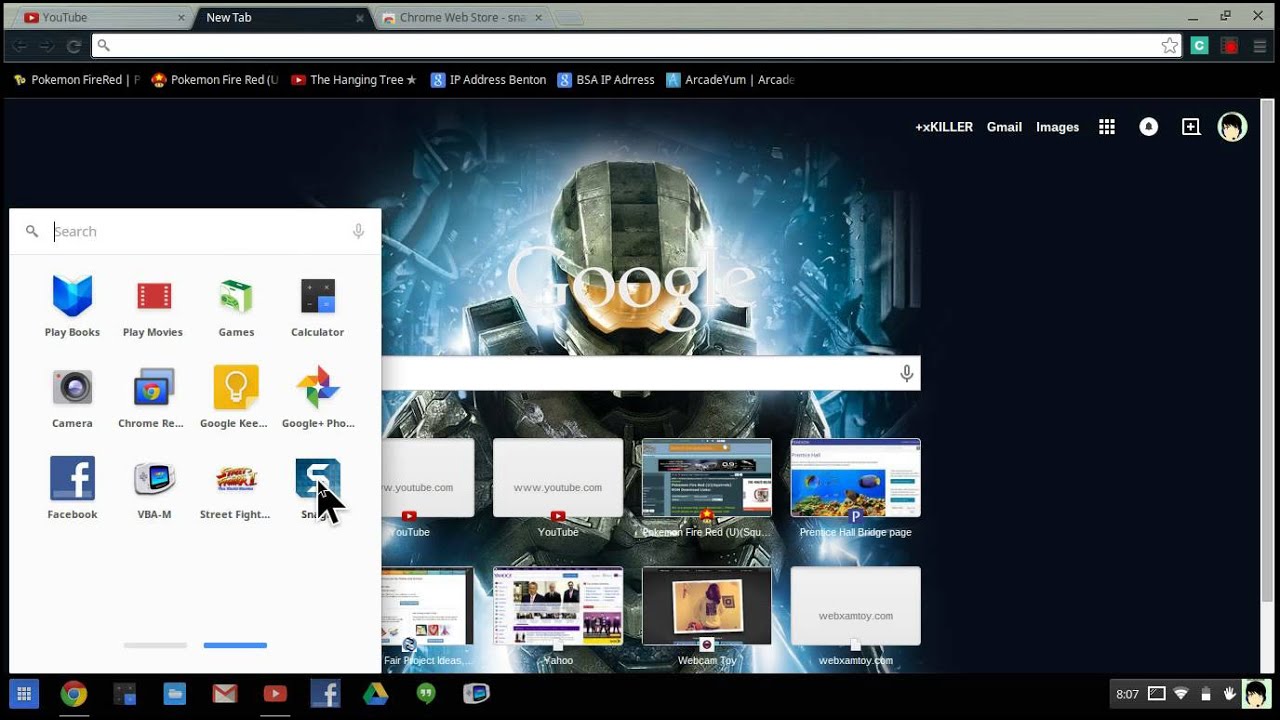Open Hangouts on the shelf

426,693
